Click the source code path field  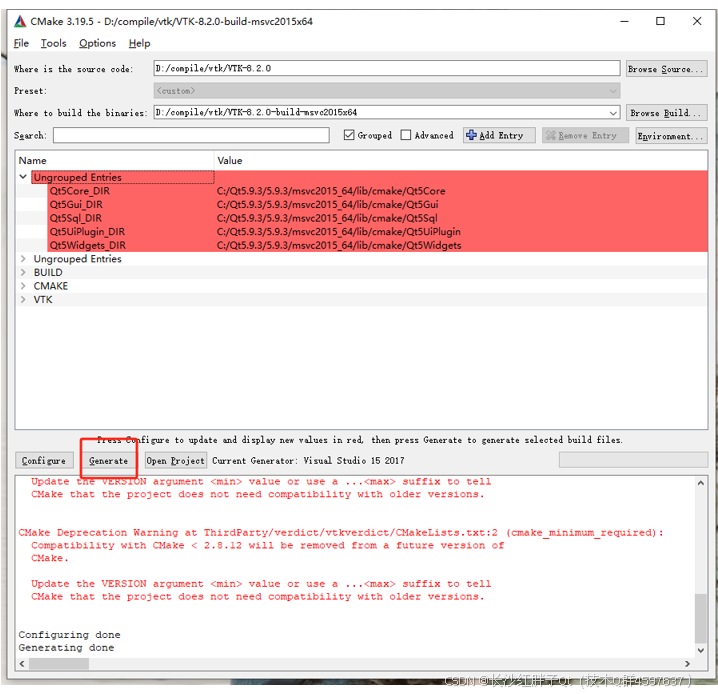pyautogui.click(x=387, y=68)
